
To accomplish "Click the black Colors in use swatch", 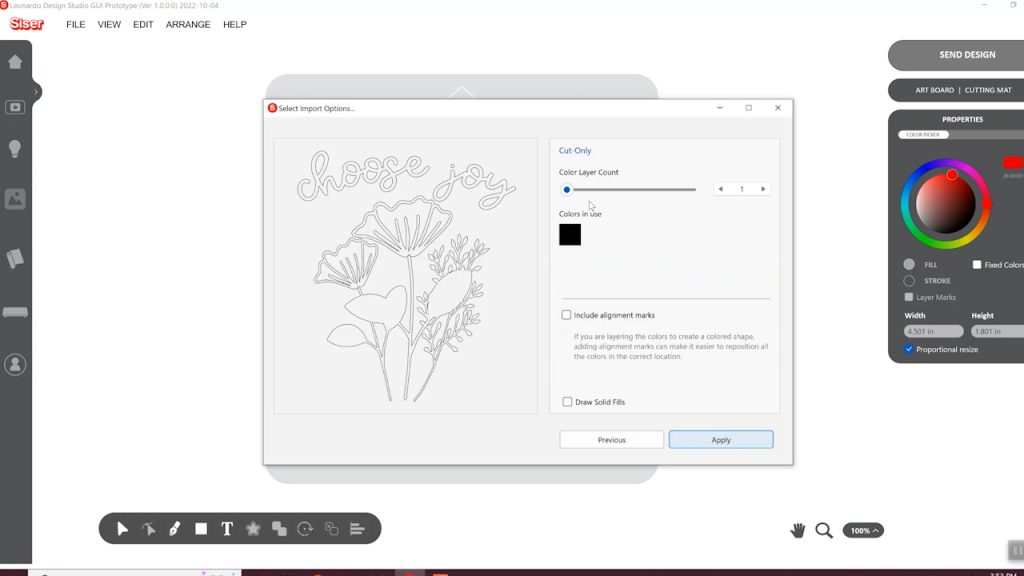I will [570, 234].
